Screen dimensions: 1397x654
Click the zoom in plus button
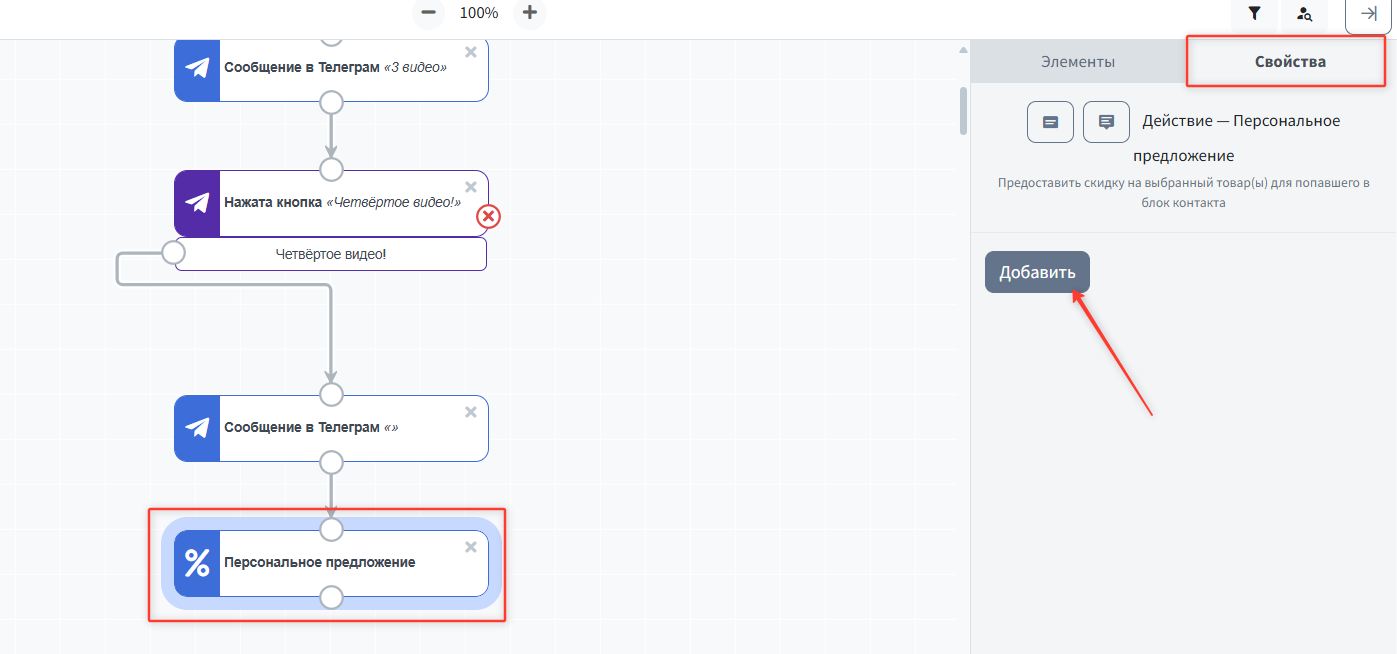coord(530,13)
